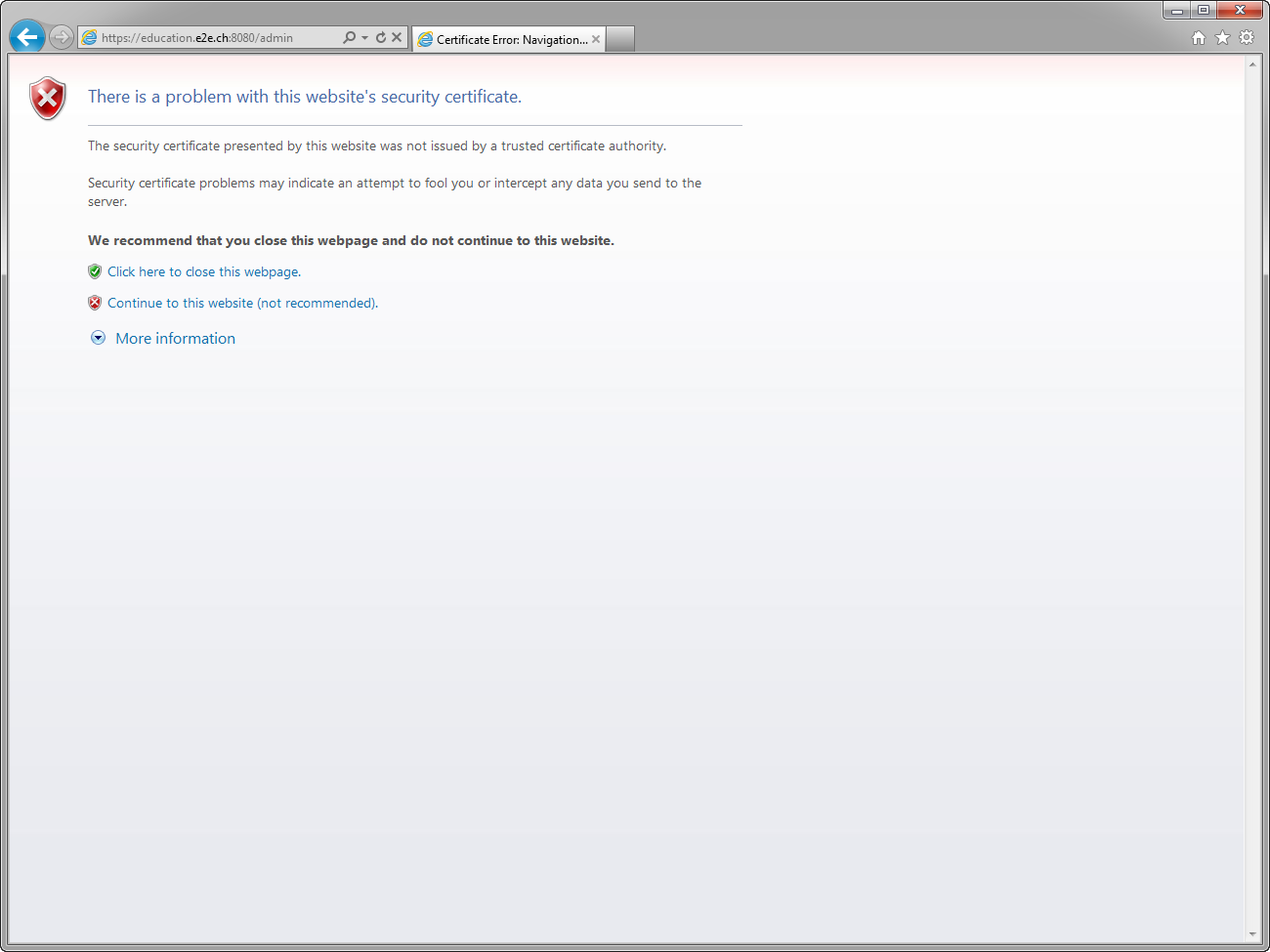Open the Home page via the Home icon
Viewport: 1270px width, 952px height.
1198,36
